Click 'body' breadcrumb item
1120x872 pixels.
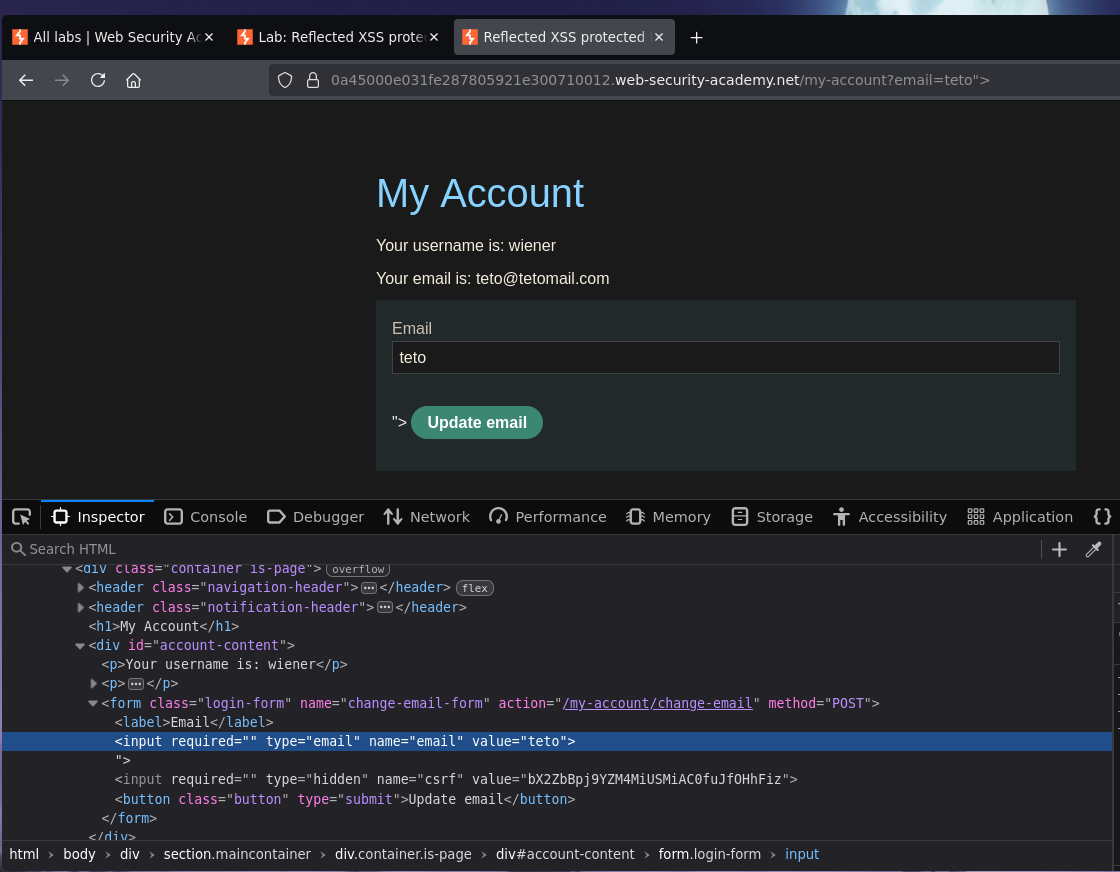[x=79, y=854]
